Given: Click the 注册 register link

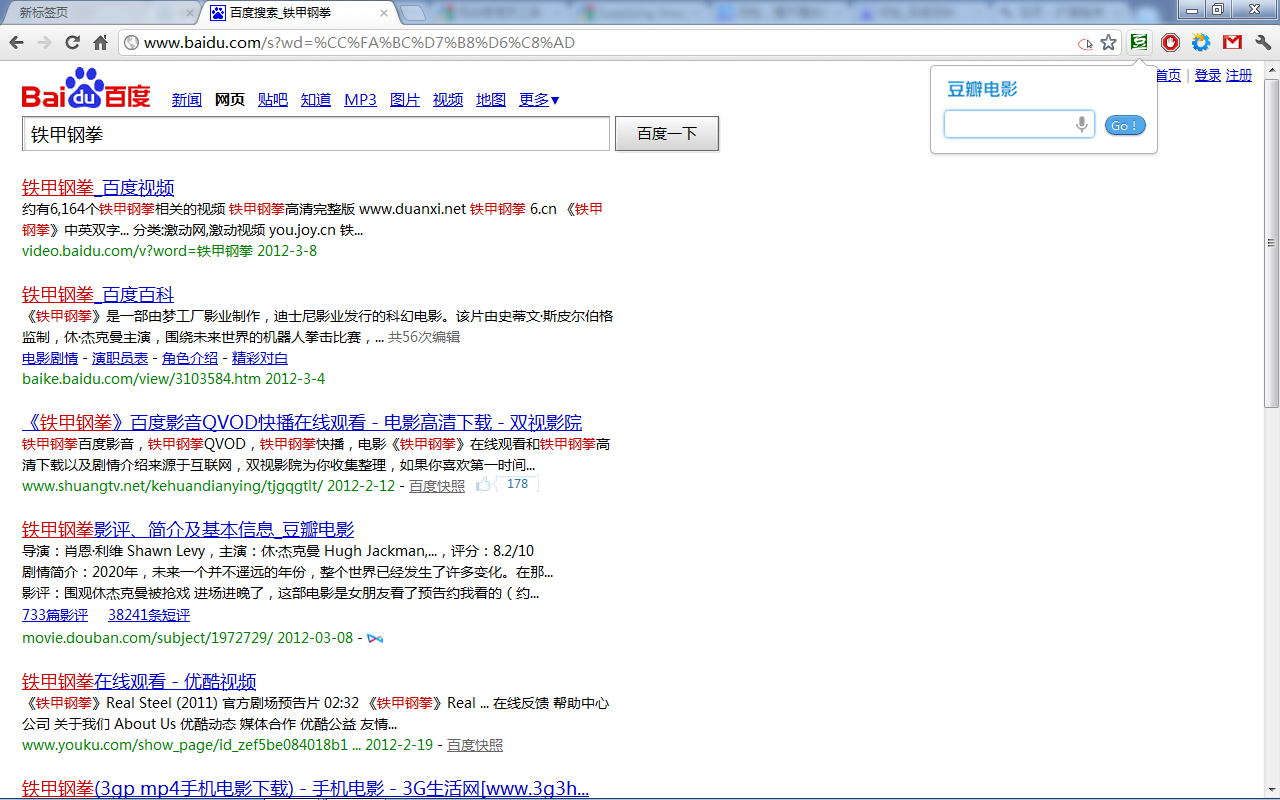Looking at the screenshot, I should pos(1239,75).
